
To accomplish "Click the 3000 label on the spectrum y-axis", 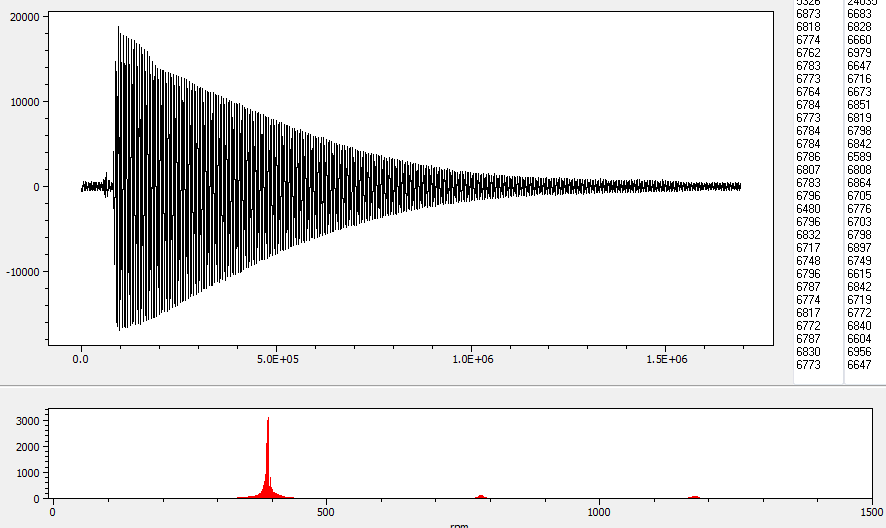I will (x=25, y=422).
